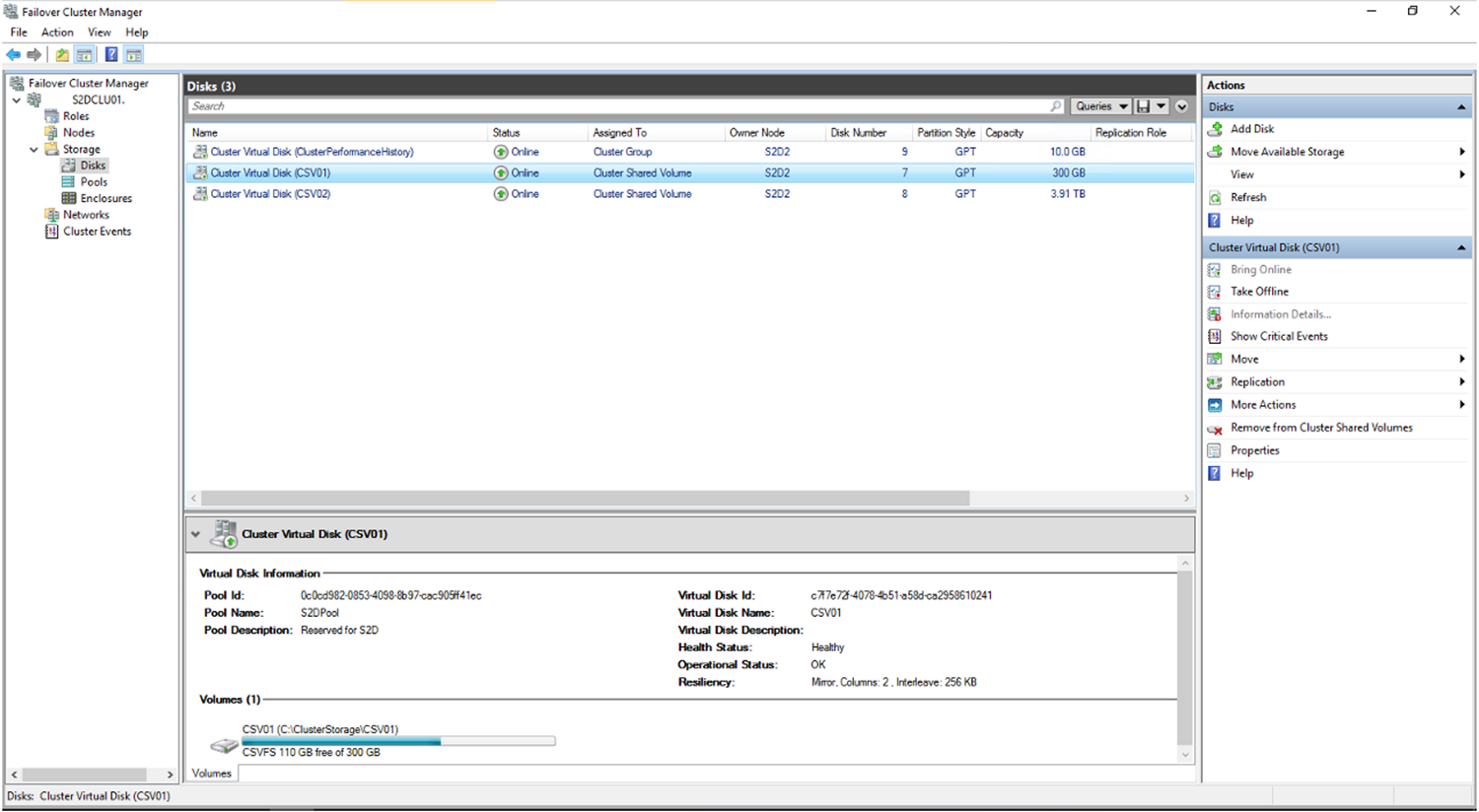Click the blue Help toolbar icon
The height and width of the screenshot is (812, 1479).
tap(111, 55)
